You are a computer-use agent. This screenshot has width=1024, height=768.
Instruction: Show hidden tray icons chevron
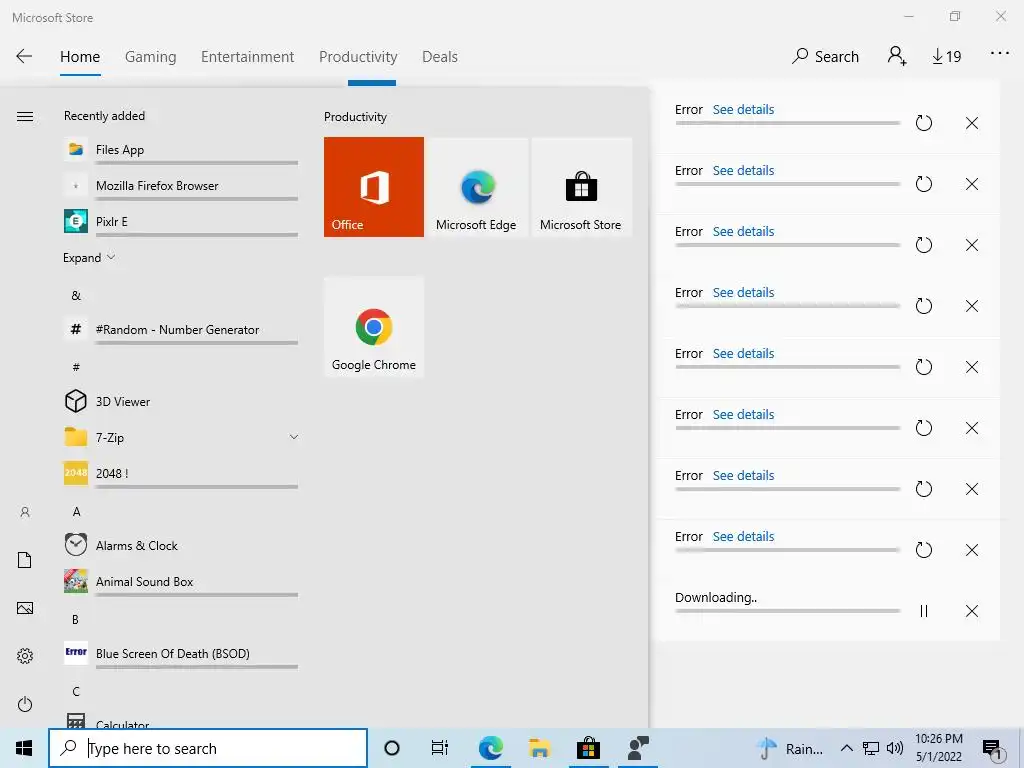(846, 748)
